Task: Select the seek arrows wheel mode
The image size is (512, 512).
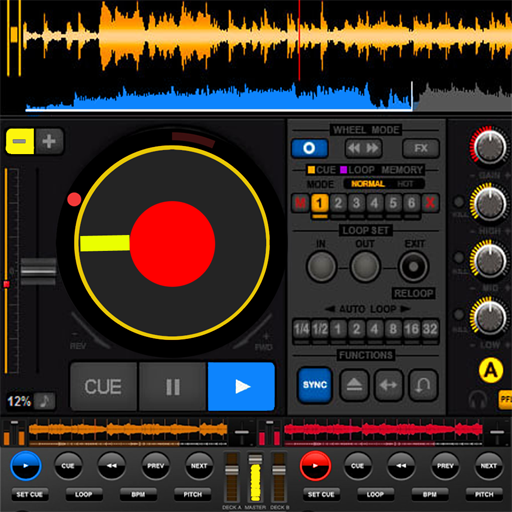Action: tap(363, 148)
